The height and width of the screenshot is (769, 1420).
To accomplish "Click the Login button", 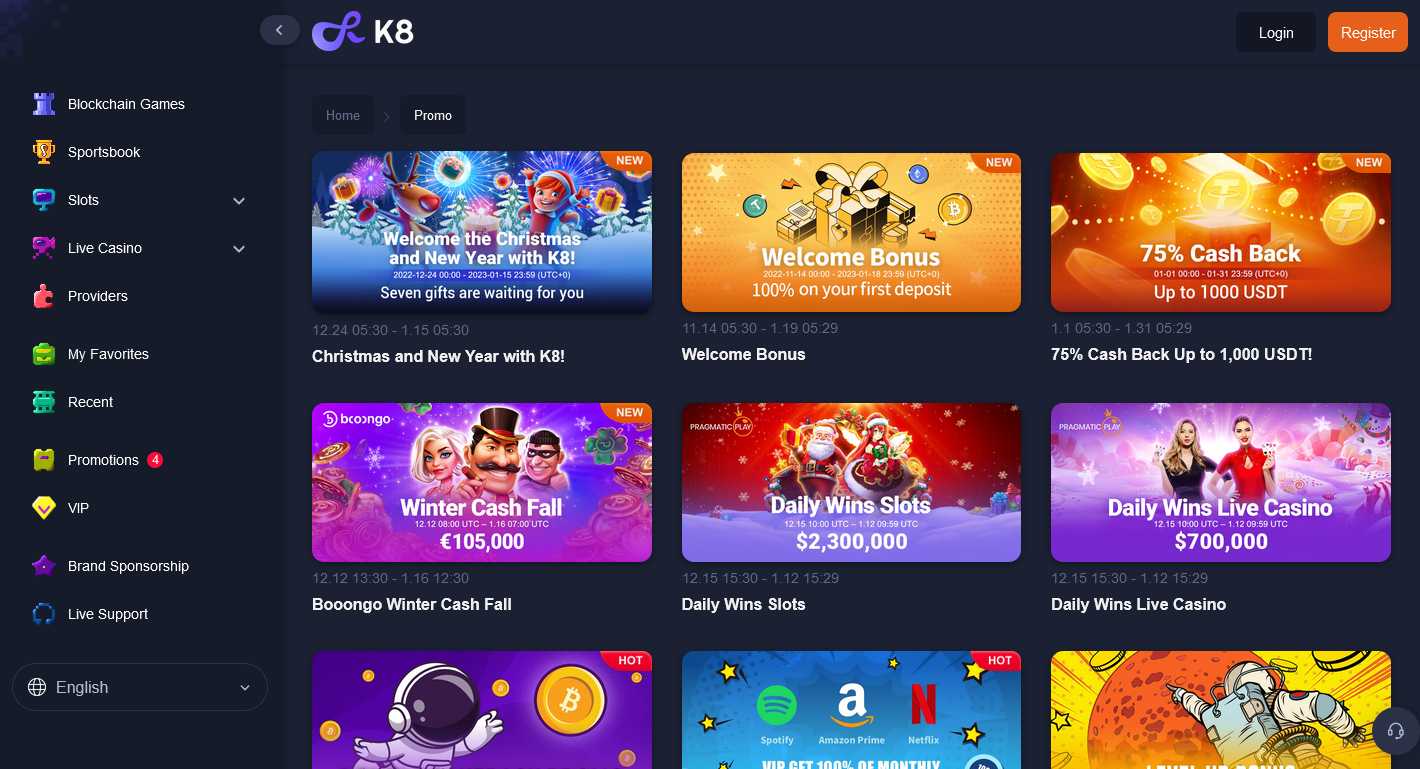I will [1276, 32].
